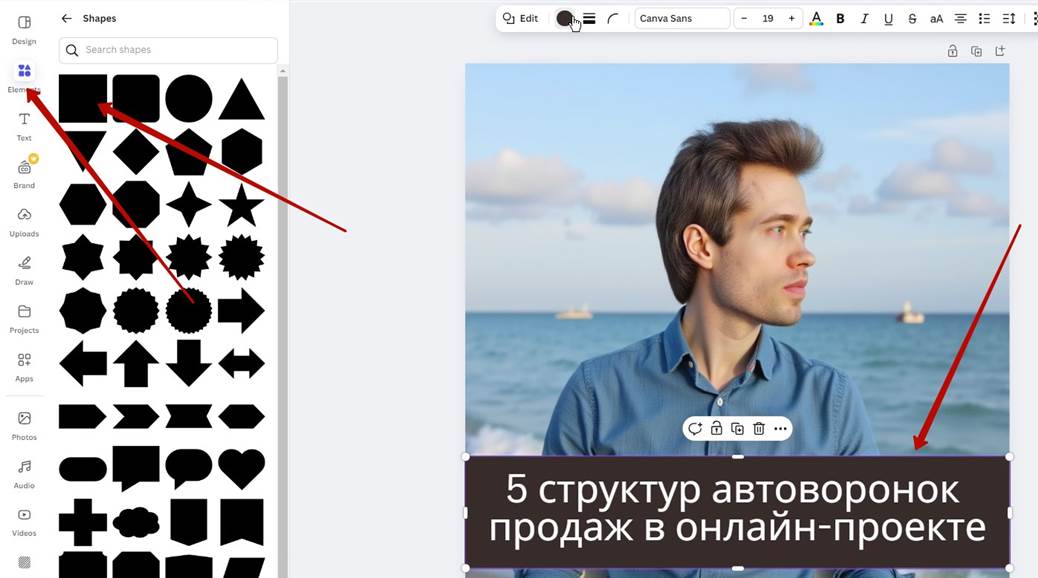The height and width of the screenshot is (578, 1038).
Task: Choose the text color icon
Action: 816,18
